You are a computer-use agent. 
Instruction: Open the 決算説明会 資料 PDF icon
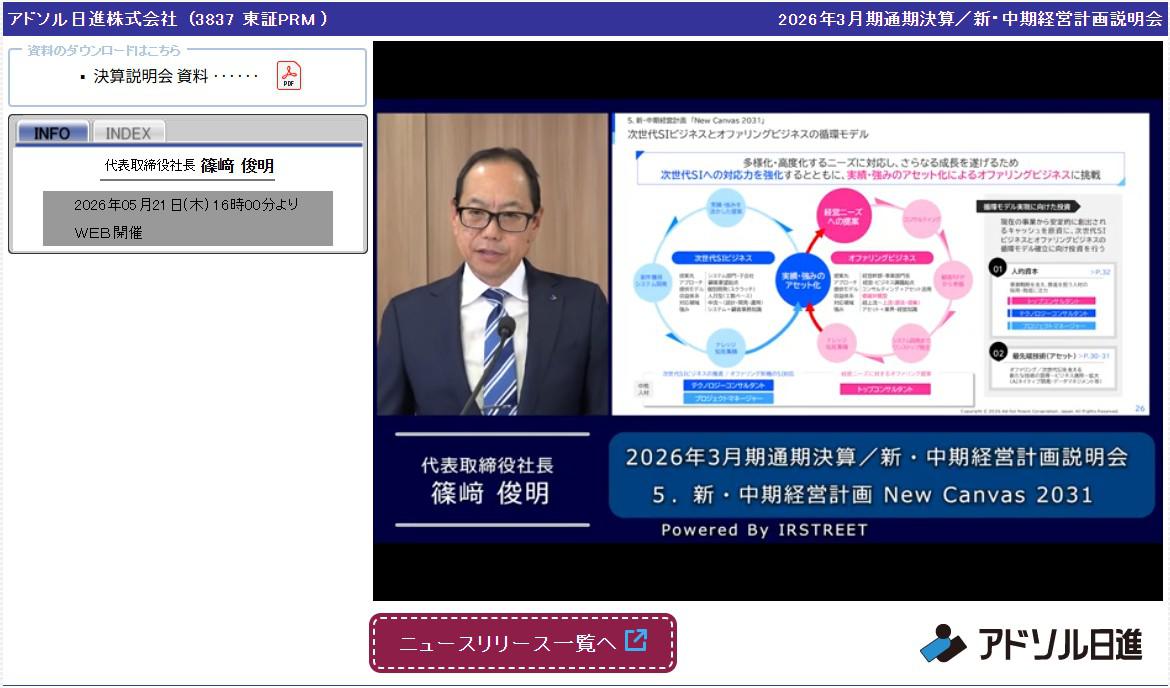[289, 75]
